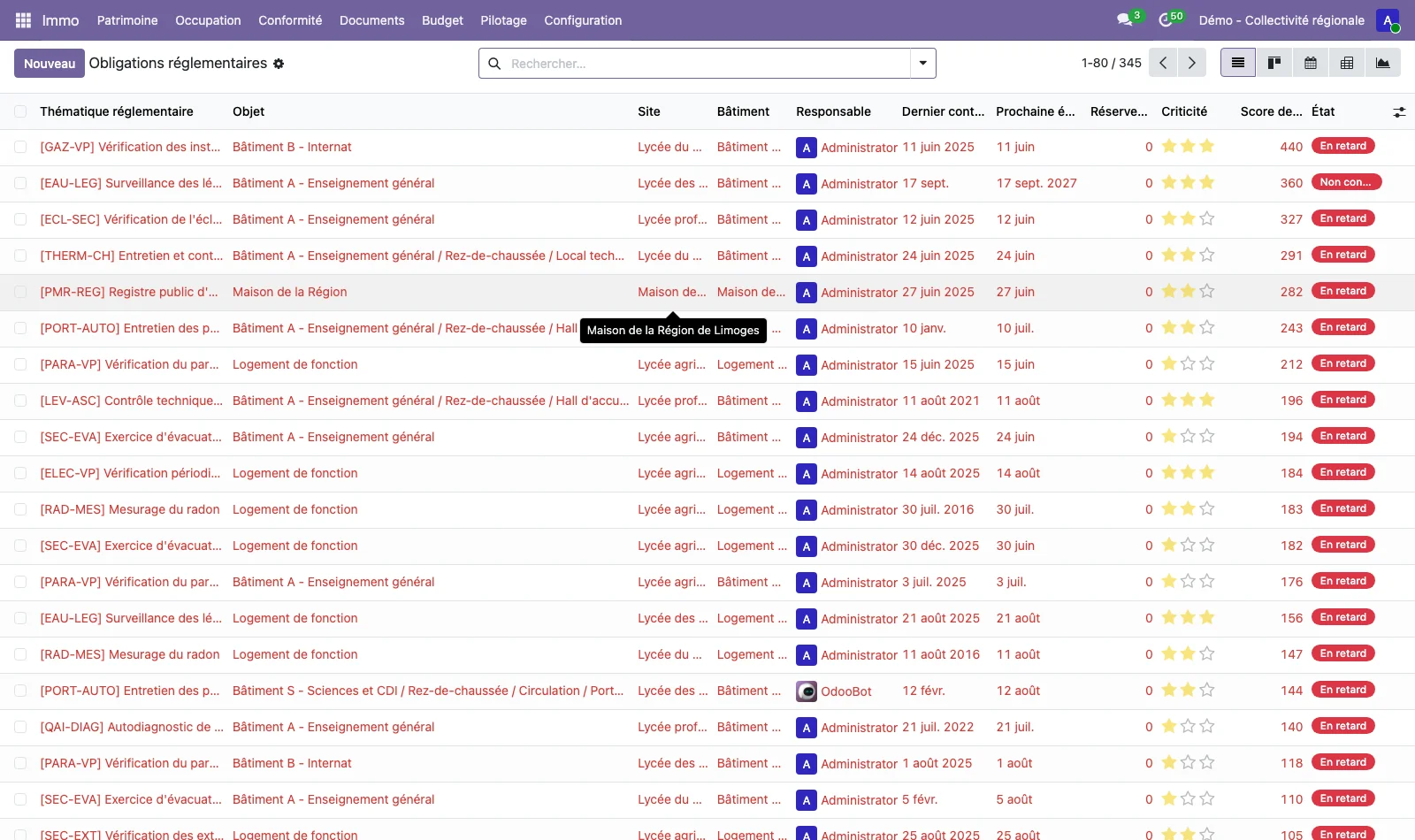Screen dimensions: 1415x840
Task: Select the THERM-CH row checkbox
Action: click(20, 256)
